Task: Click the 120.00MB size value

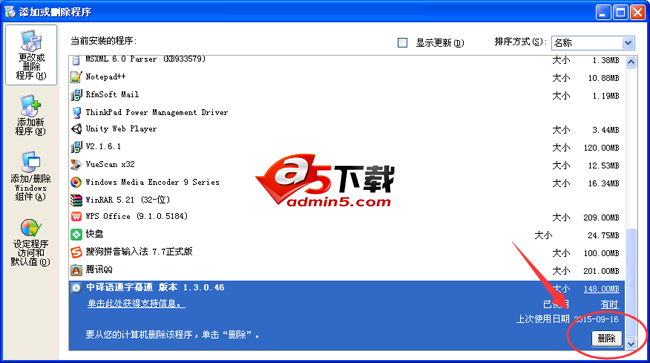Action: coord(601,148)
